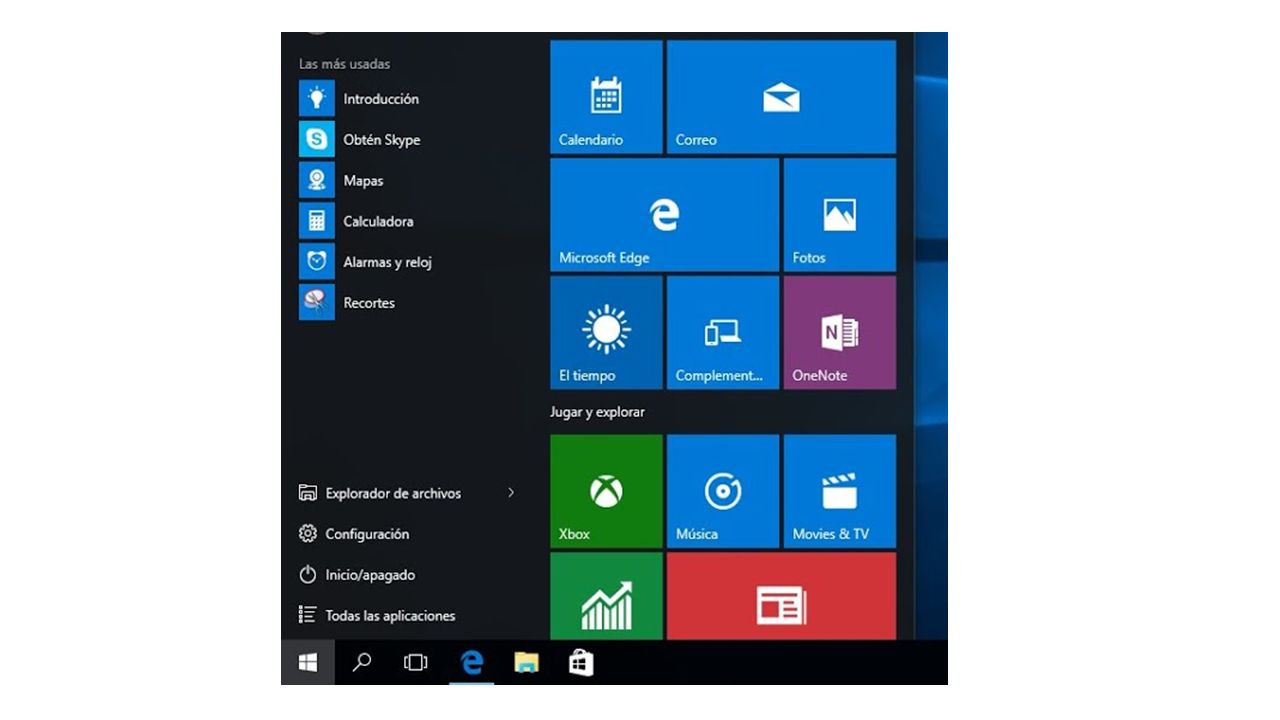1280x720 pixels.
Task: Open the Store from taskbar
Action: click(581, 662)
